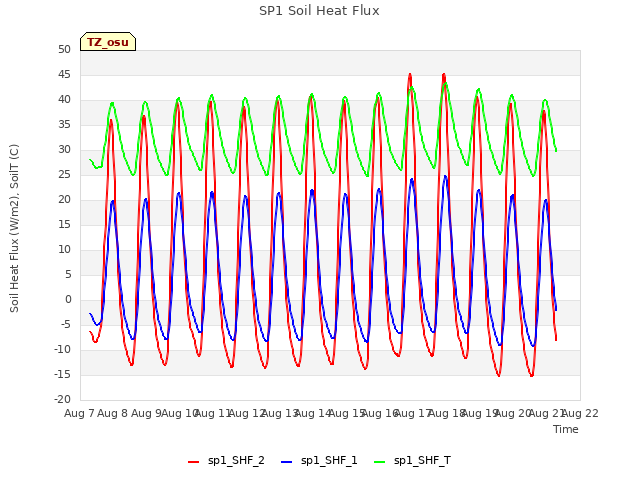Click the Aug 8 x-axis tick label
Screen dimensions: 640x480
point(113,413)
